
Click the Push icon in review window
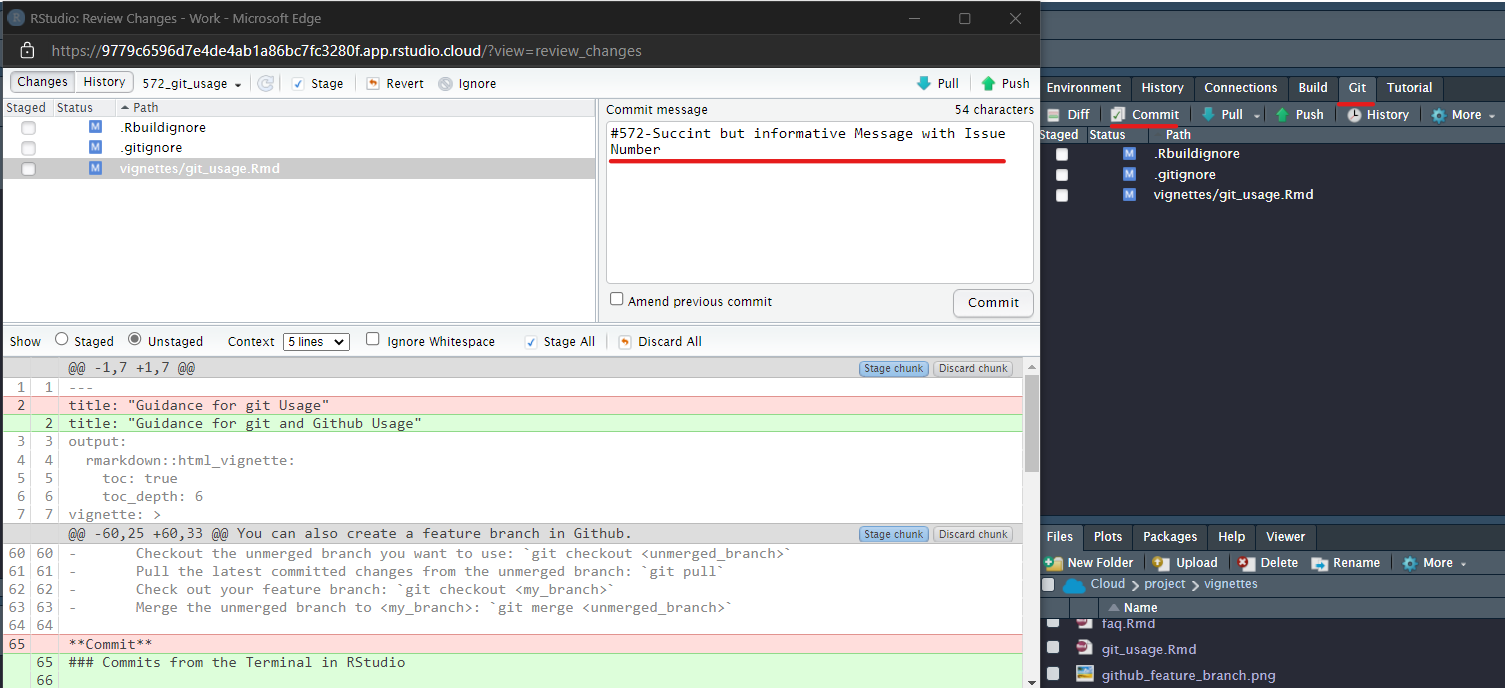point(988,84)
